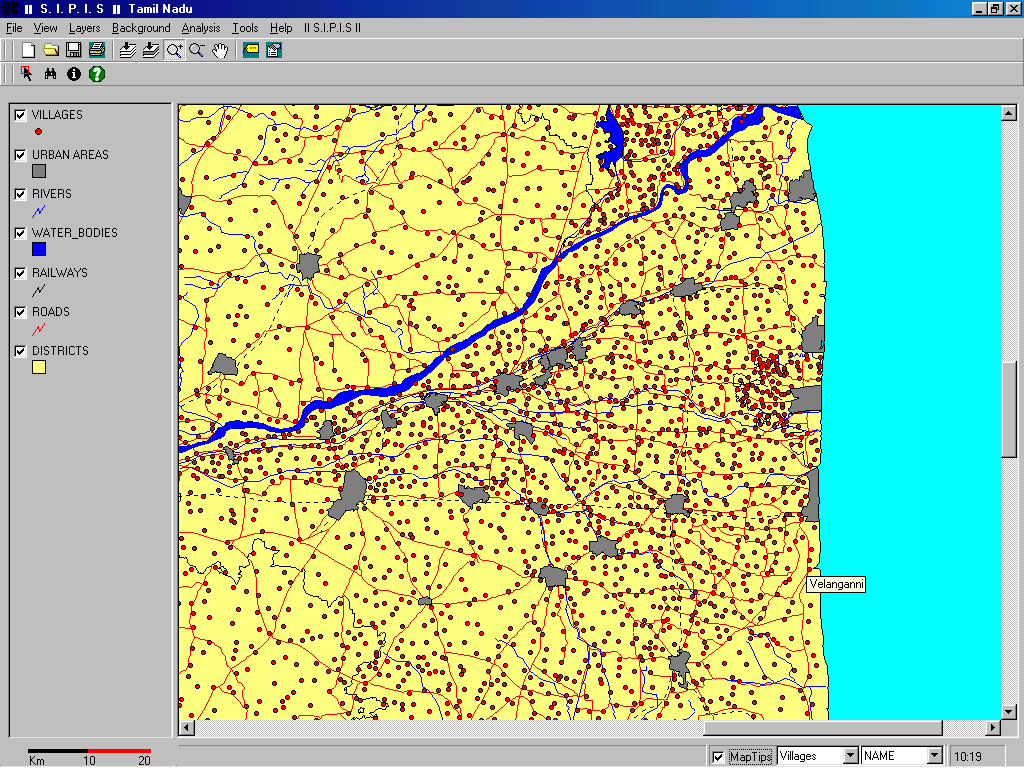The height and width of the screenshot is (768, 1024).
Task: Click the blue line symbol under RIVERS
Action: tap(39, 211)
